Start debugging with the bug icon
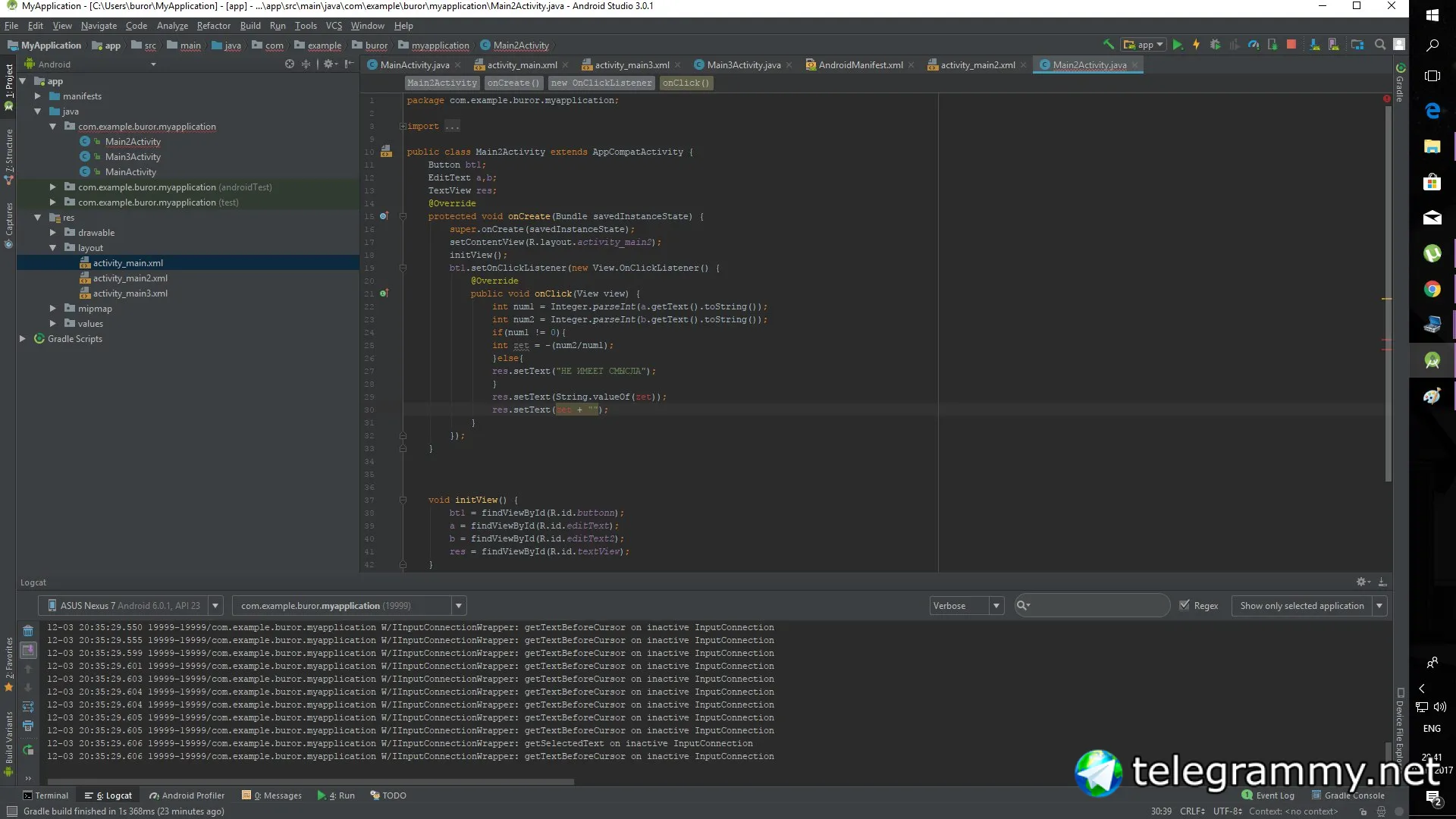The height and width of the screenshot is (819, 1456). [1215, 45]
